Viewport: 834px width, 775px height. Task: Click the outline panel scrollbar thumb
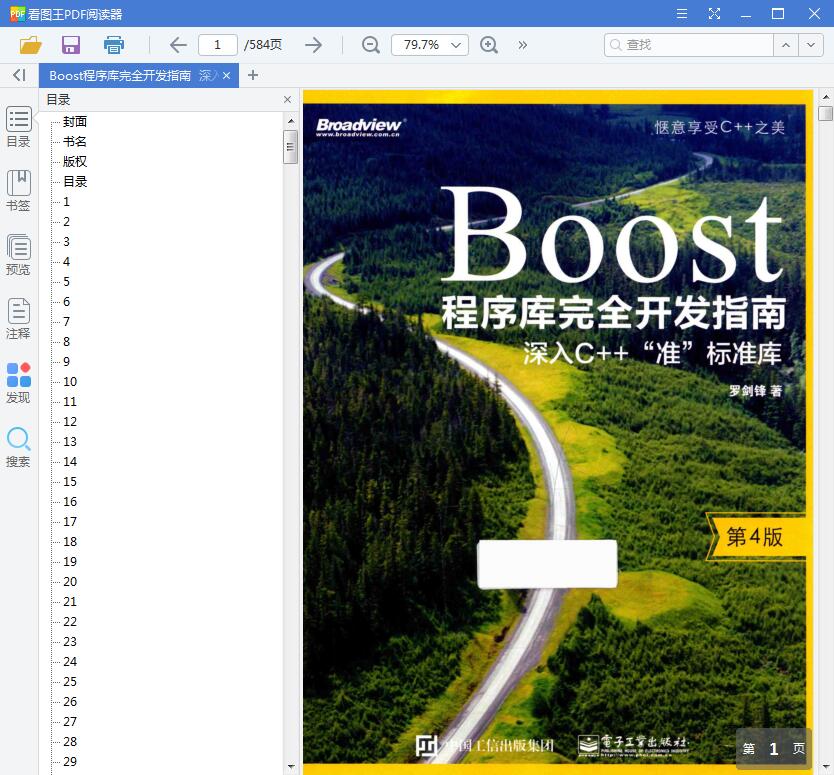[290, 147]
